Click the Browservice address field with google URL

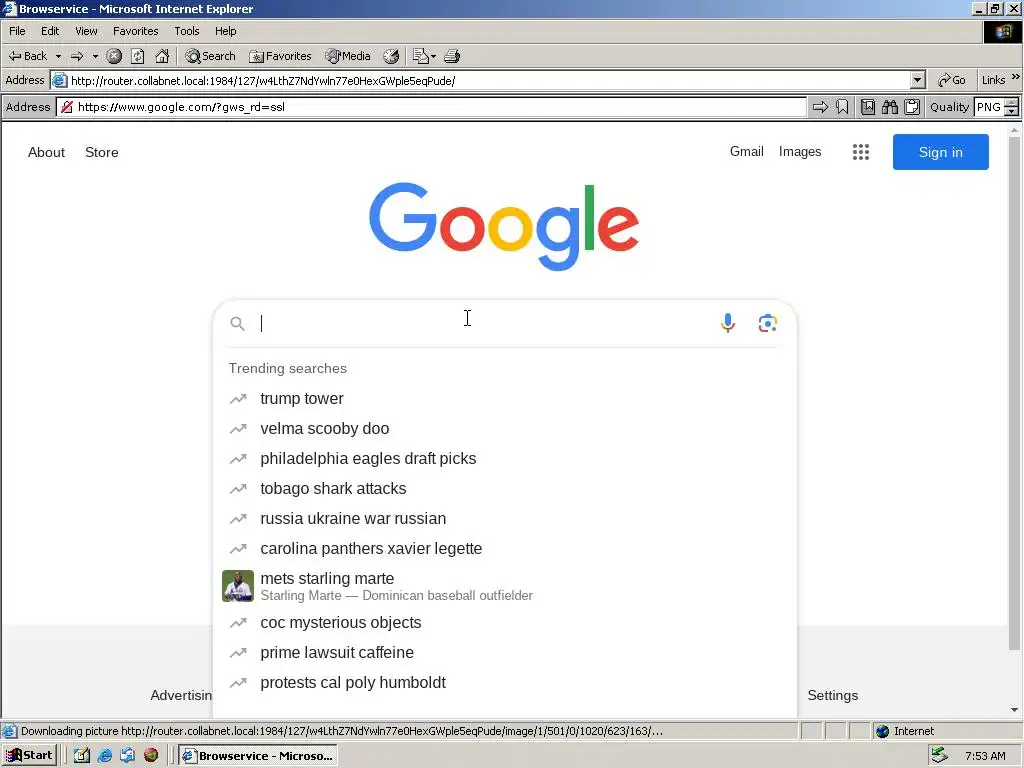pos(432,107)
